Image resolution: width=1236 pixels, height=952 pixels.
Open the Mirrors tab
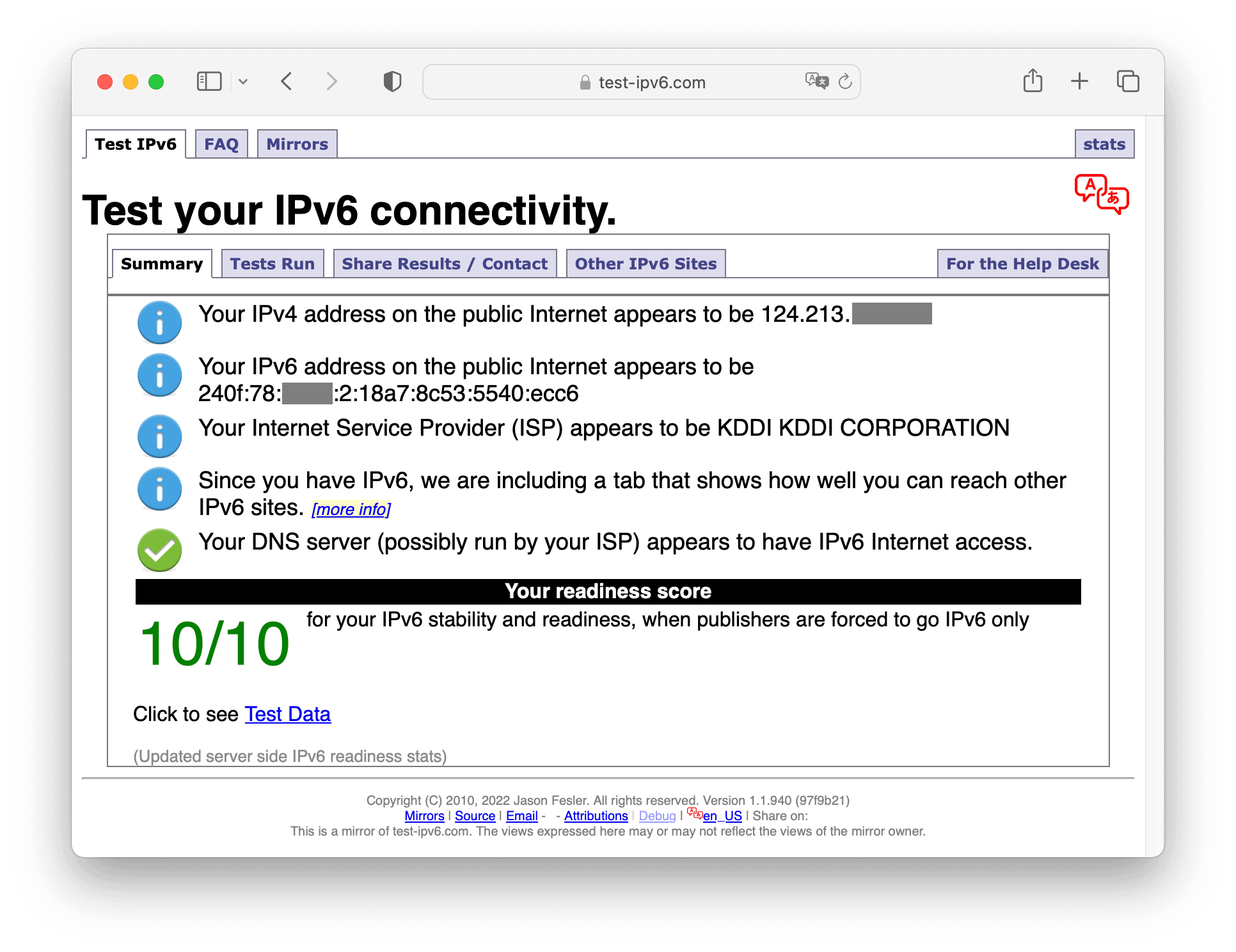[297, 144]
